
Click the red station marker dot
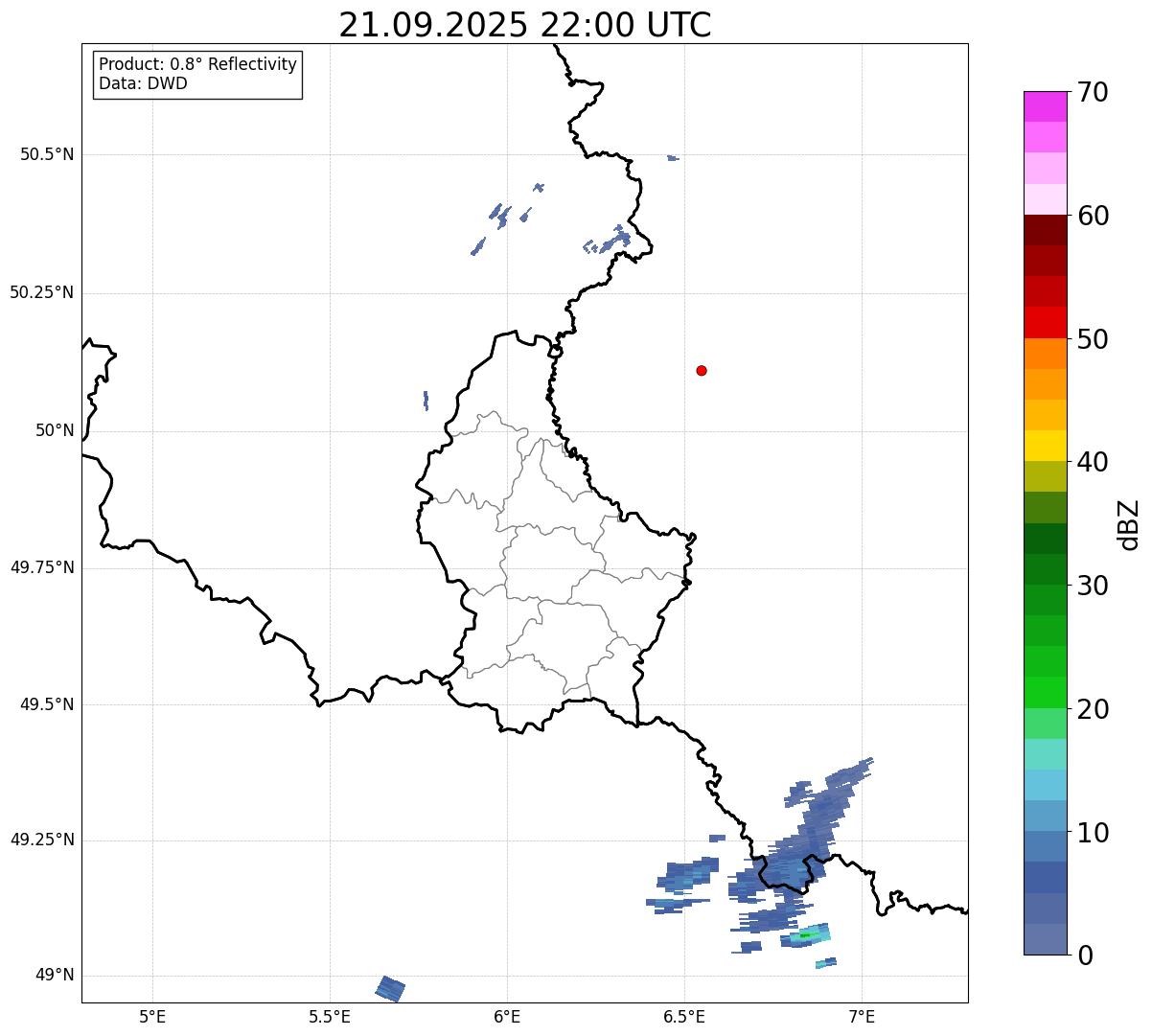point(702,370)
